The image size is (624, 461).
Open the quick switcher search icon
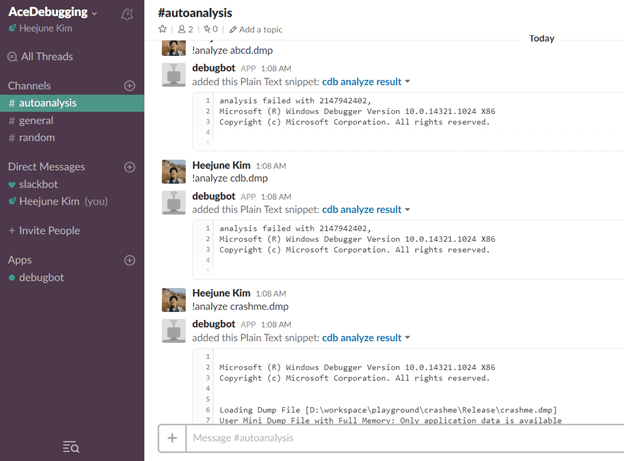click(x=71, y=446)
